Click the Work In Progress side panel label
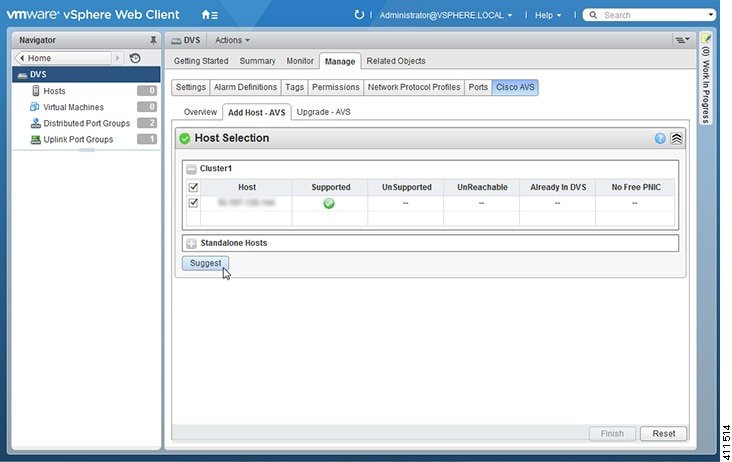732x462 pixels. [x=706, y=84]
